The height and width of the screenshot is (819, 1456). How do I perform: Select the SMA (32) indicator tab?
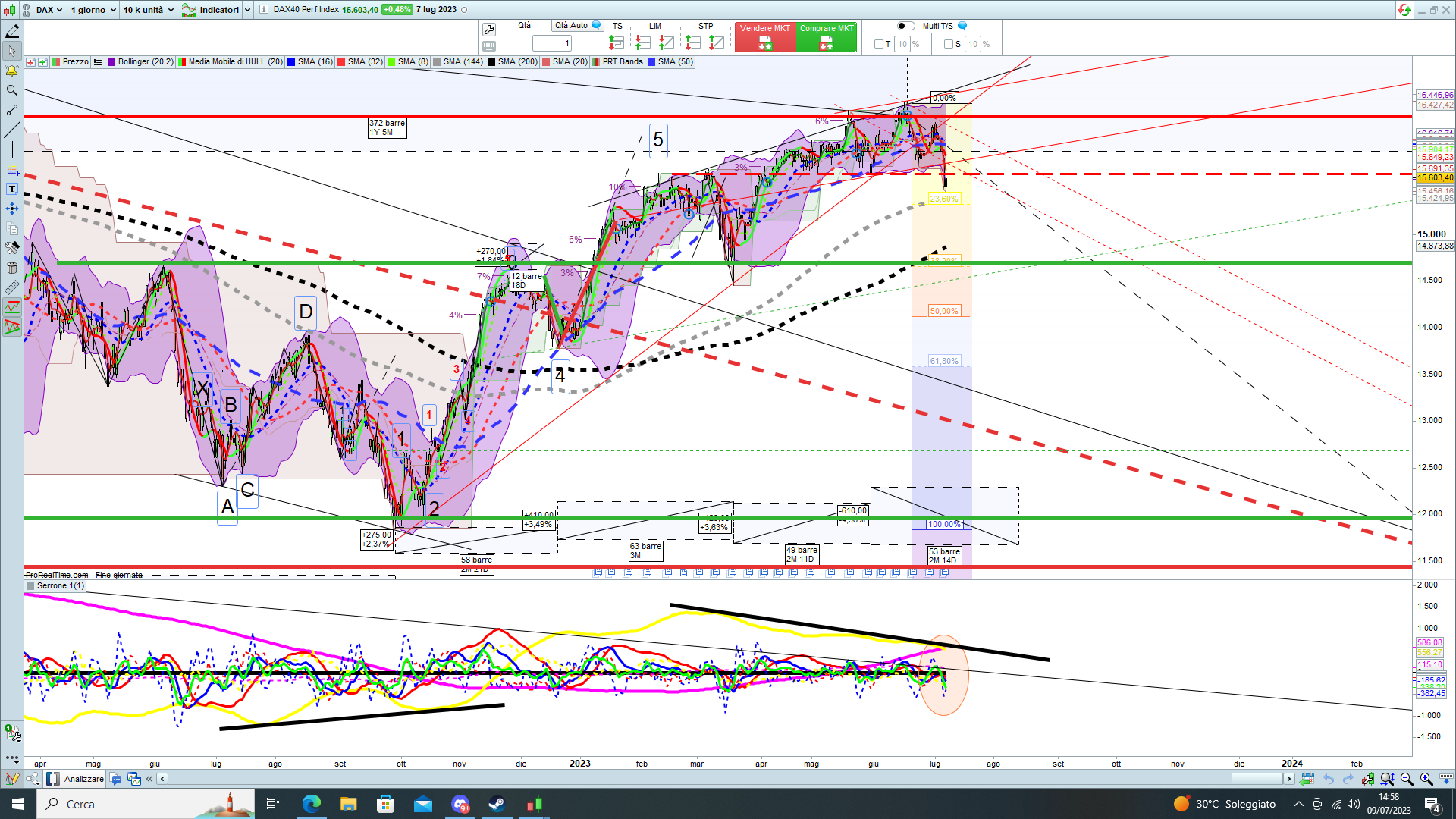tap(360, 62)
